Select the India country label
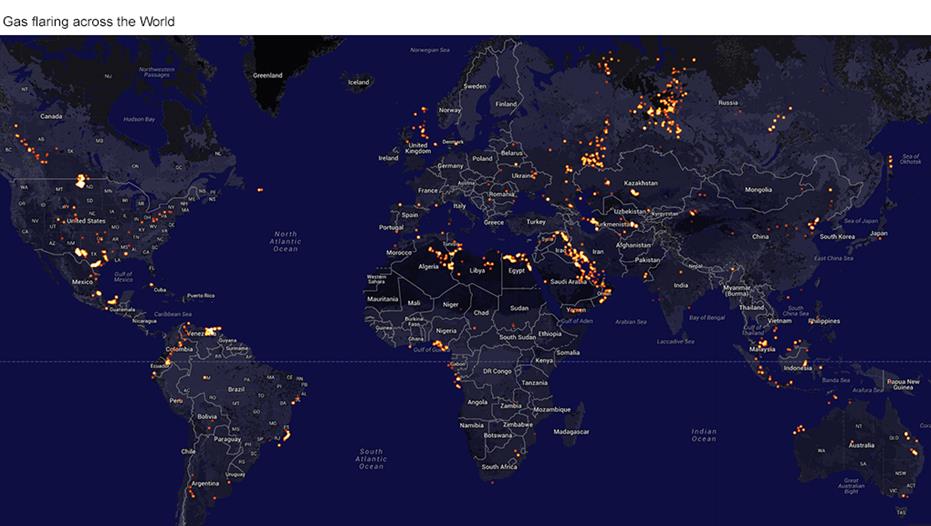Viewport: 931px width, 526px height. tap(680, 285)
